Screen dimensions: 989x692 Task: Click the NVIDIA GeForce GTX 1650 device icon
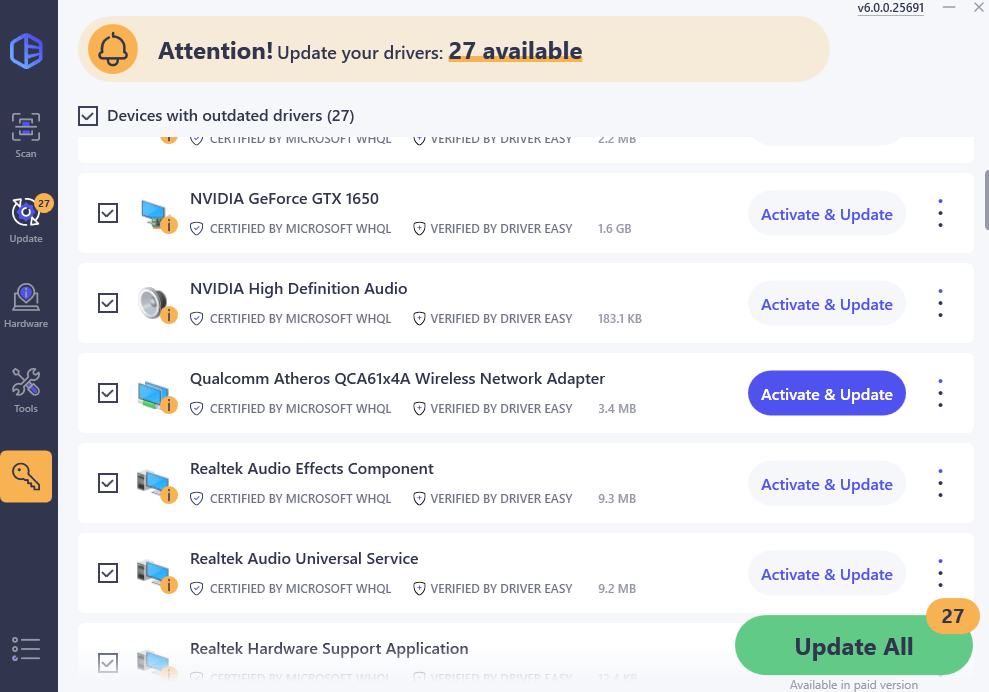157,214
